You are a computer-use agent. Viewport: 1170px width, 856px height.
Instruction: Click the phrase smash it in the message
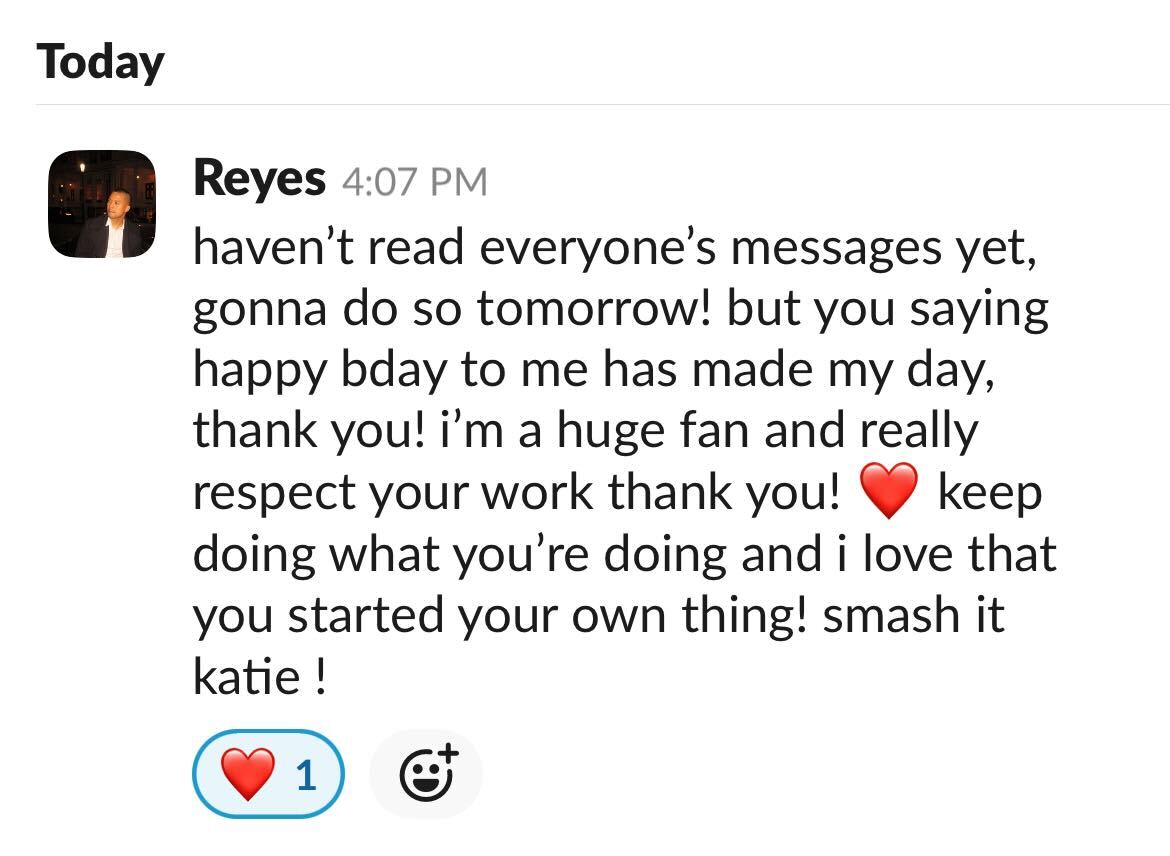click(x=913, y=615)
